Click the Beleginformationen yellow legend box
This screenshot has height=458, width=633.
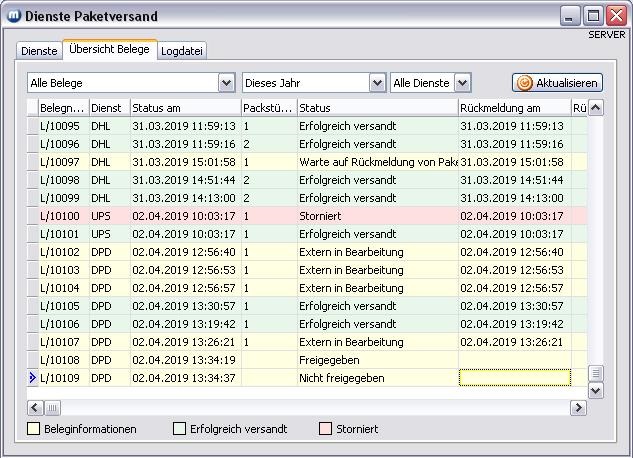coord(34,429)
